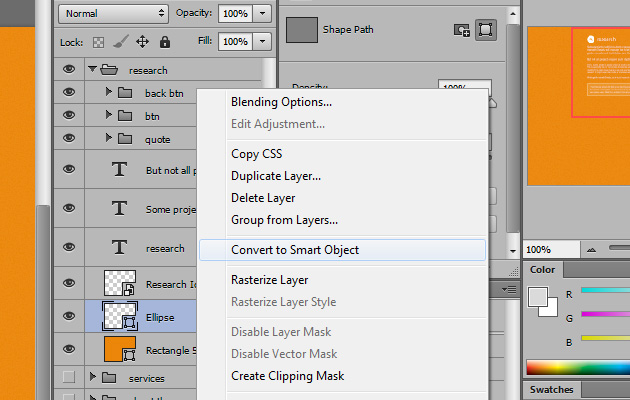Hide the research group layer
Screen dimensions: 630x400
click(x=69, y=70)
